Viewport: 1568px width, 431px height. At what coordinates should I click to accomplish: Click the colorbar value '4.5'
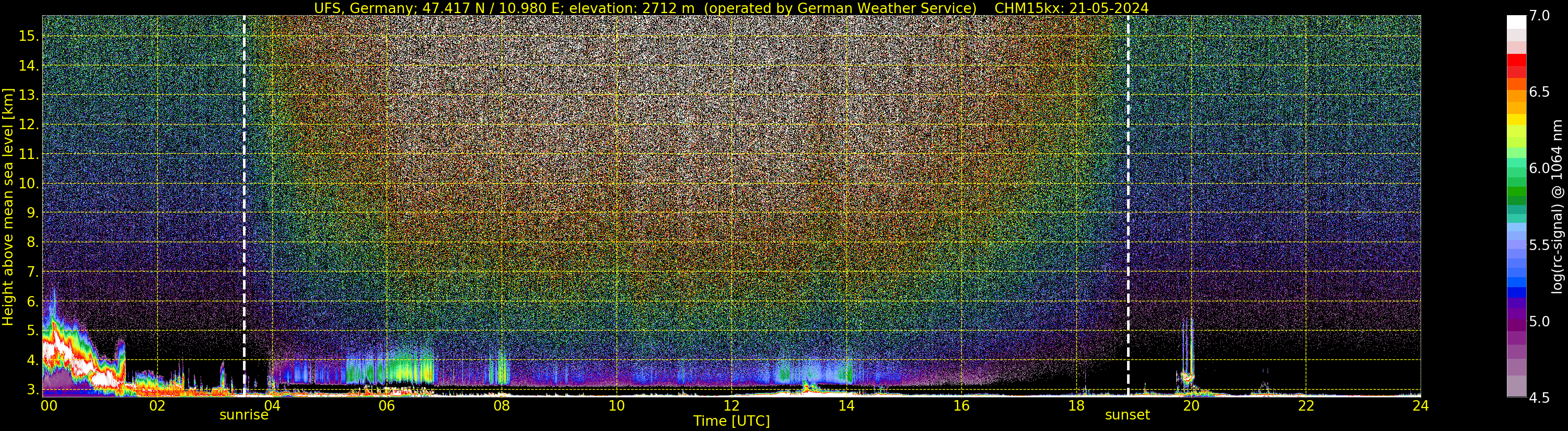[1539, 398]
